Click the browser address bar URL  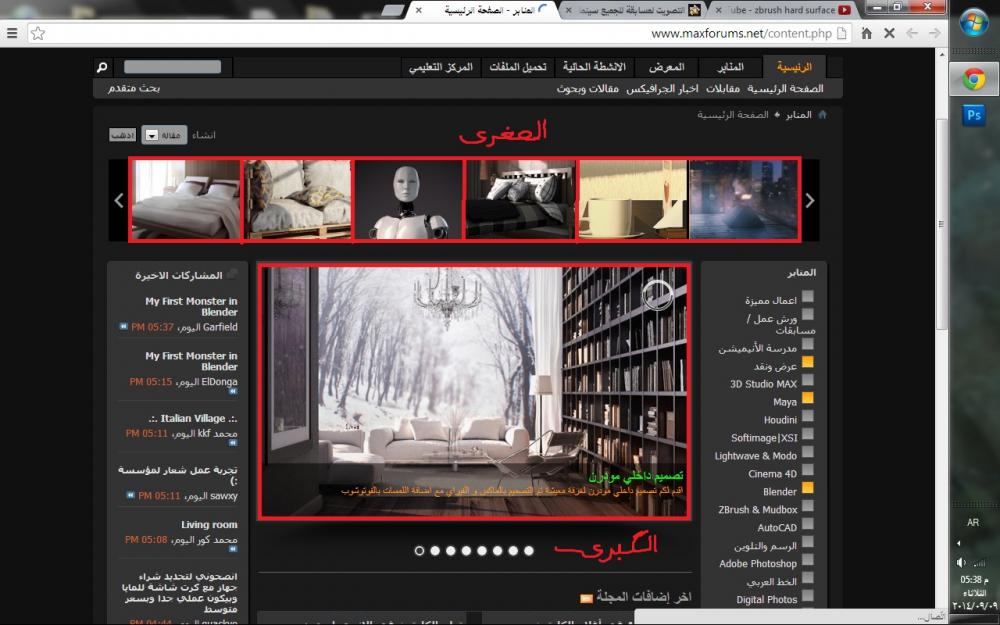click(x=741, y=33)
